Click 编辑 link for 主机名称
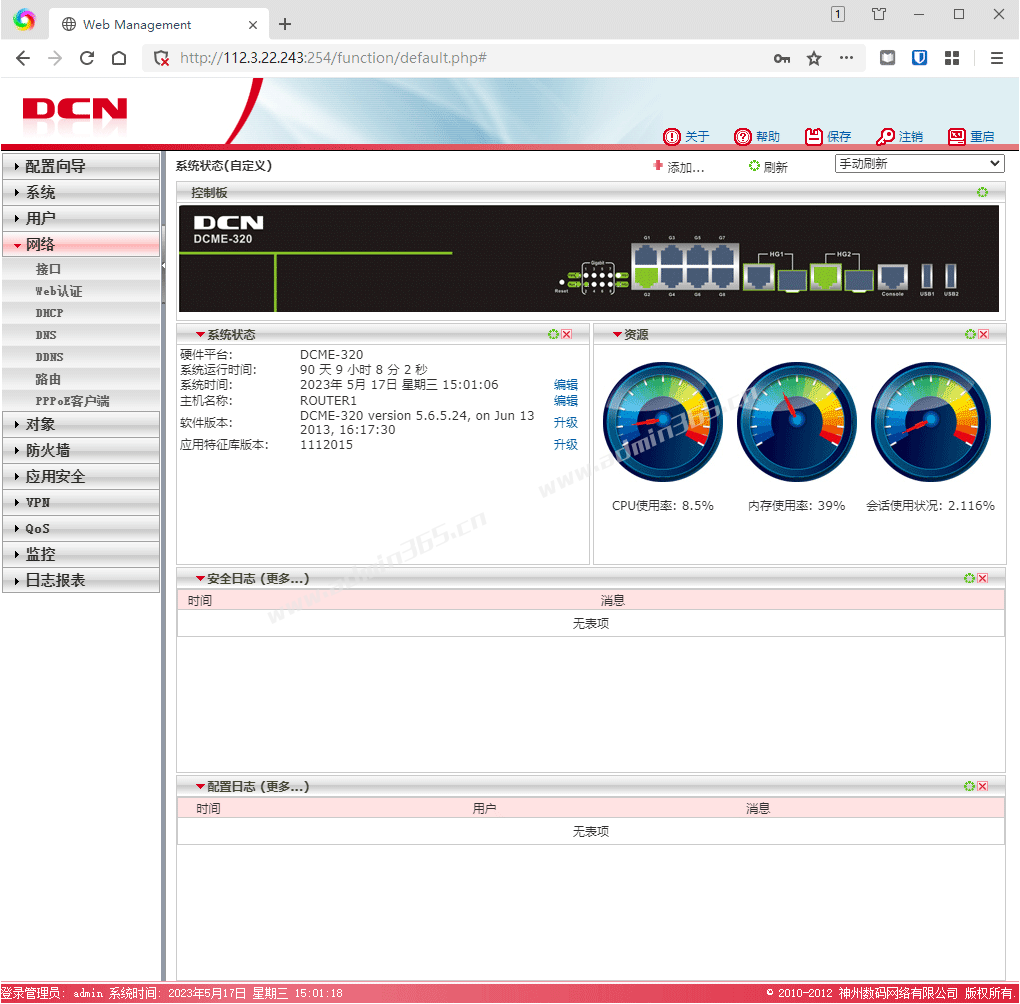This screenshot has height=1004, width=1020. click(565, 401)
